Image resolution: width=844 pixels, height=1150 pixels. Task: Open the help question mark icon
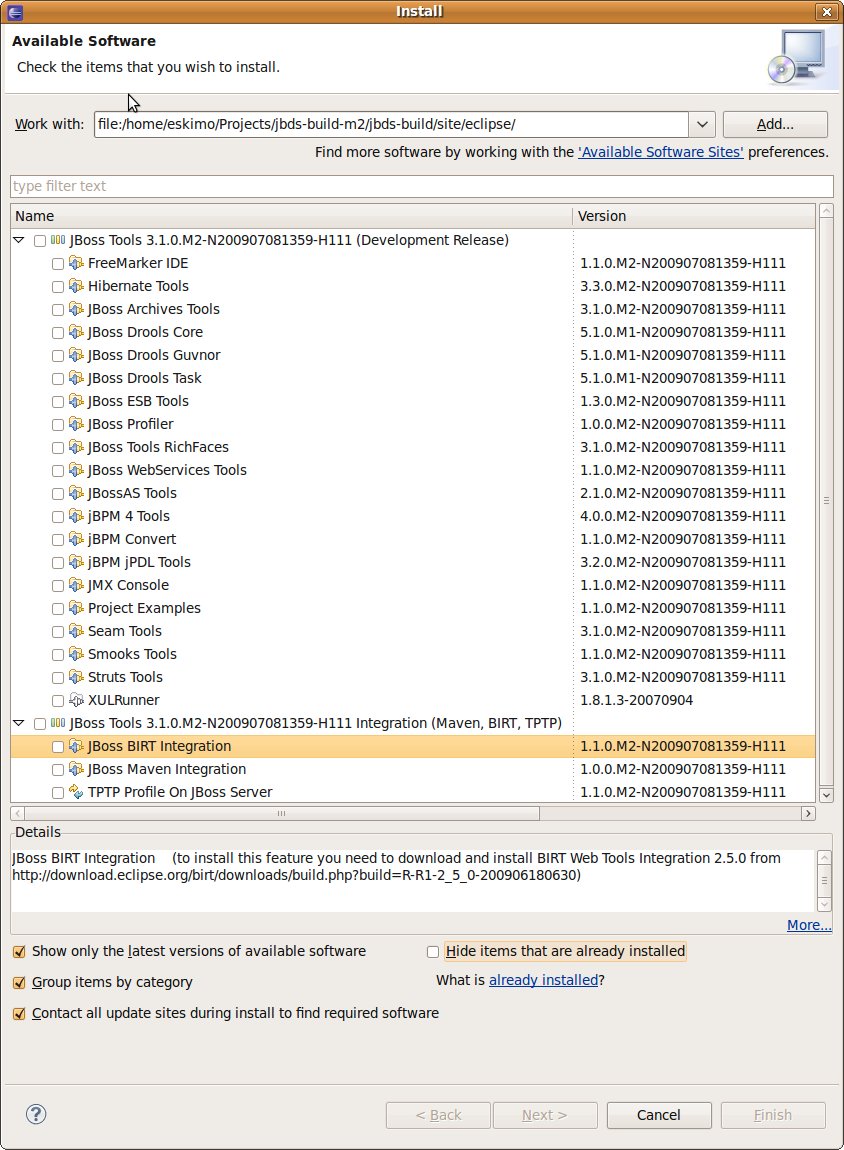[36, 1114]
